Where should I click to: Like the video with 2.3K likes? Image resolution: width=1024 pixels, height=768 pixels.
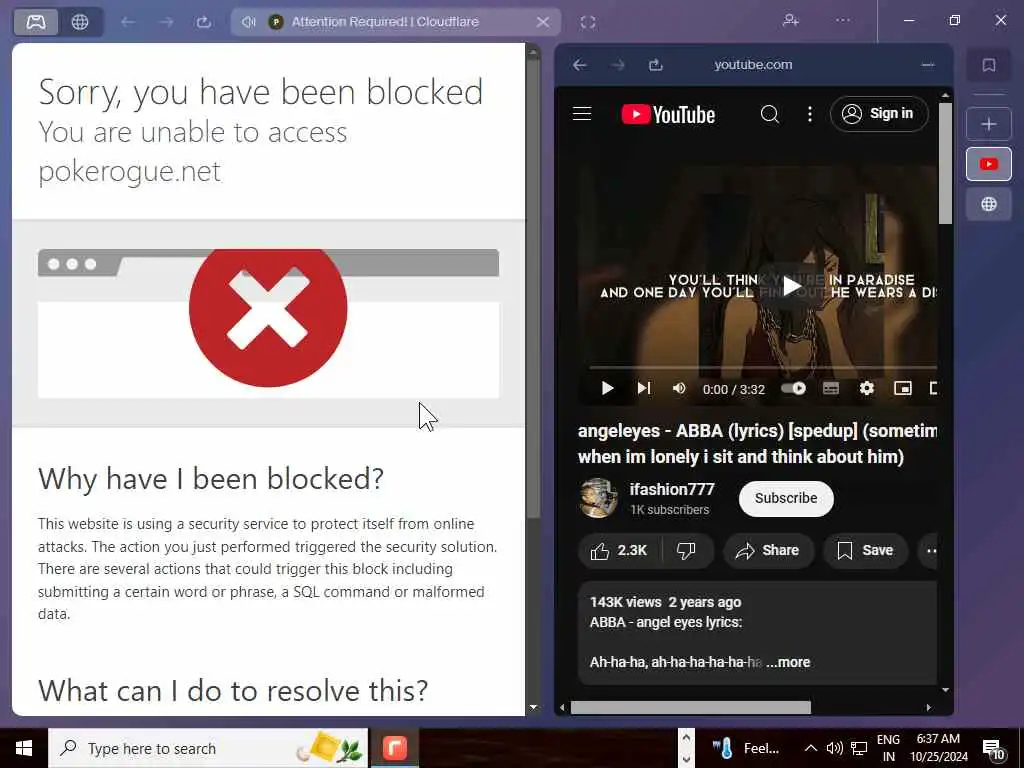pyautogui.click(x=619, y=551)
